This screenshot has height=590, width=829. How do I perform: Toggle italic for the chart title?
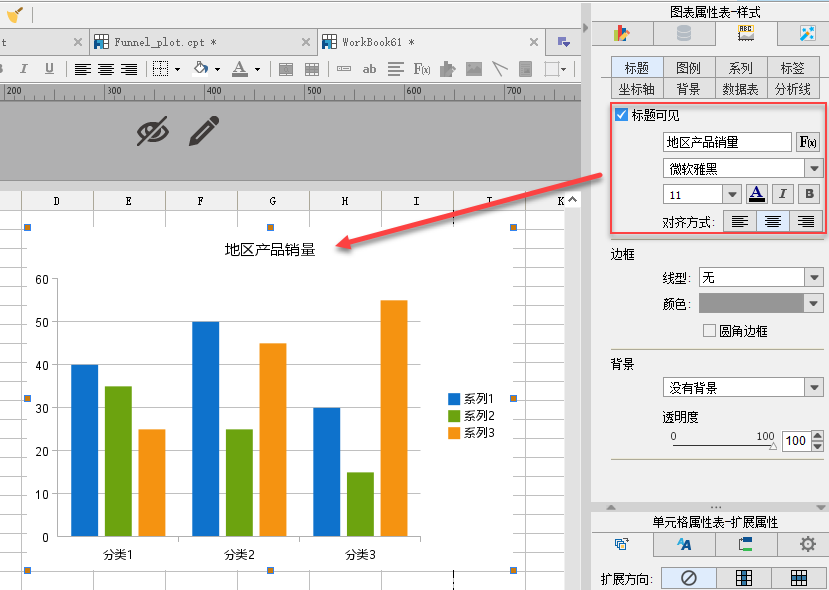tap(783, 194)
